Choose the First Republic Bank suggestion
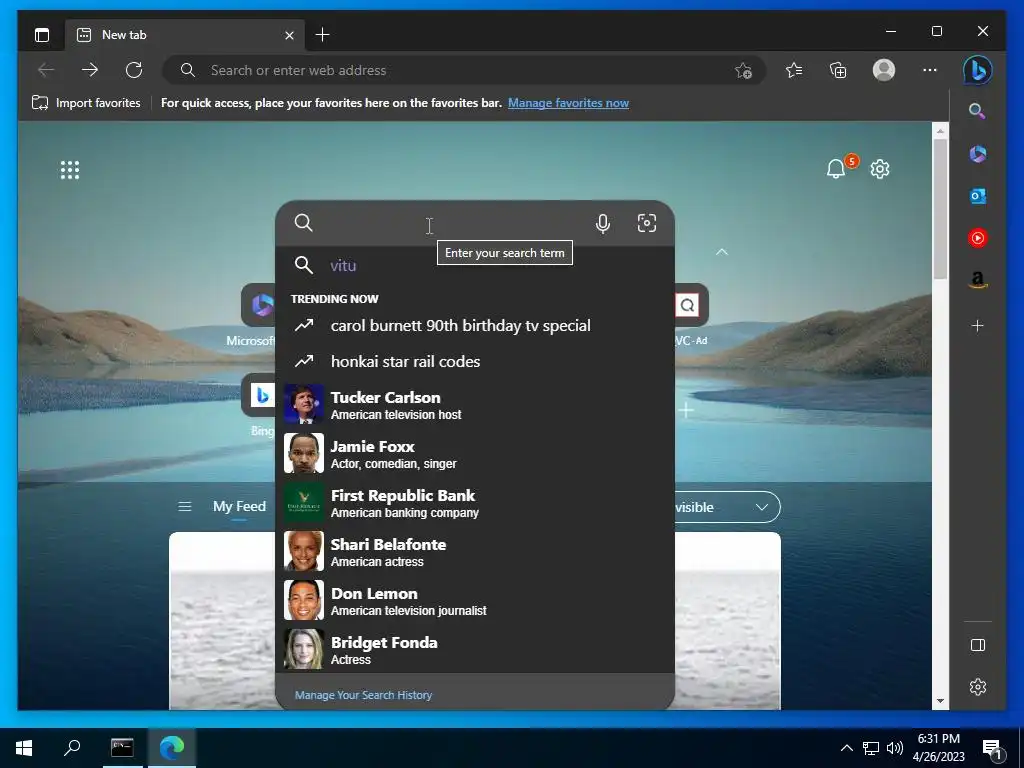 coord(475,502)
